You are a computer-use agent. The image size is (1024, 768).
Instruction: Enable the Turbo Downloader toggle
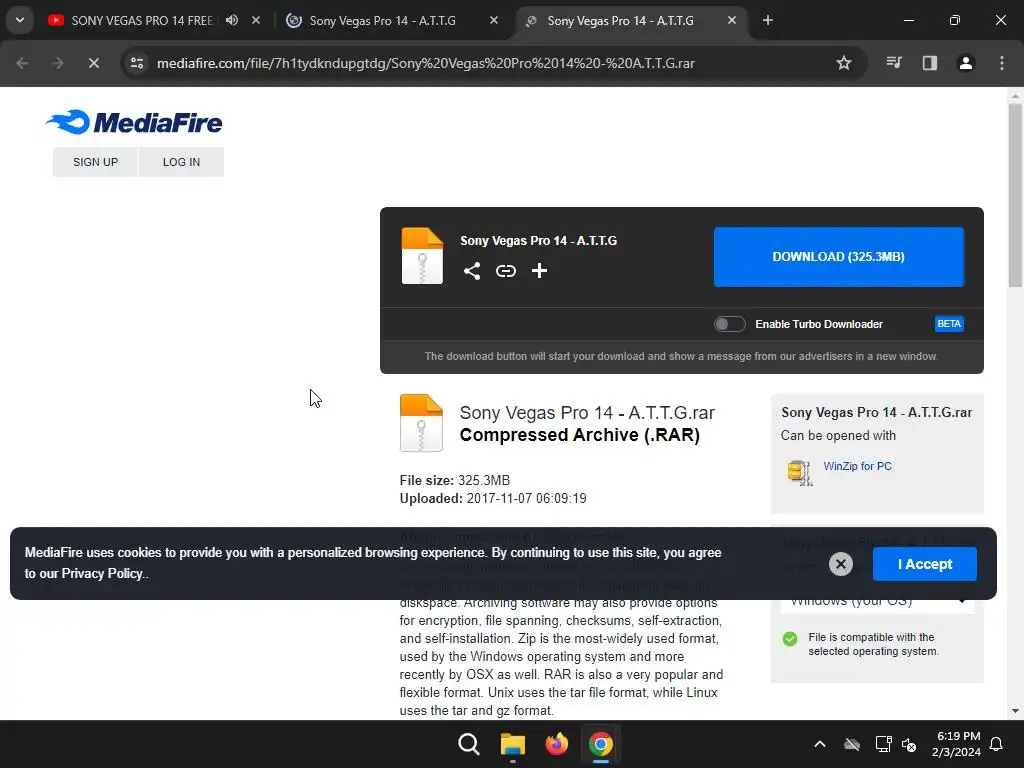729,324
